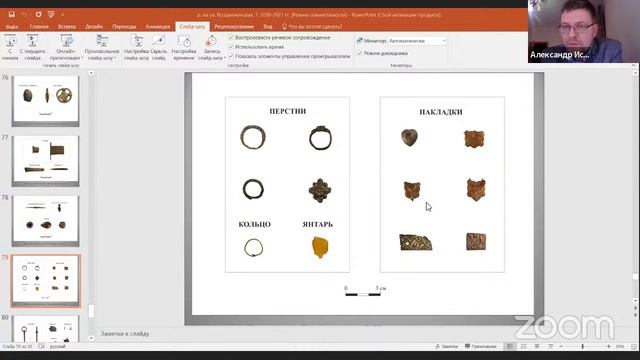Switch to 'Главная' ribbon tab
Viewport: 640px width, 360px height.
pyautogui.click(x=39, y=27)
